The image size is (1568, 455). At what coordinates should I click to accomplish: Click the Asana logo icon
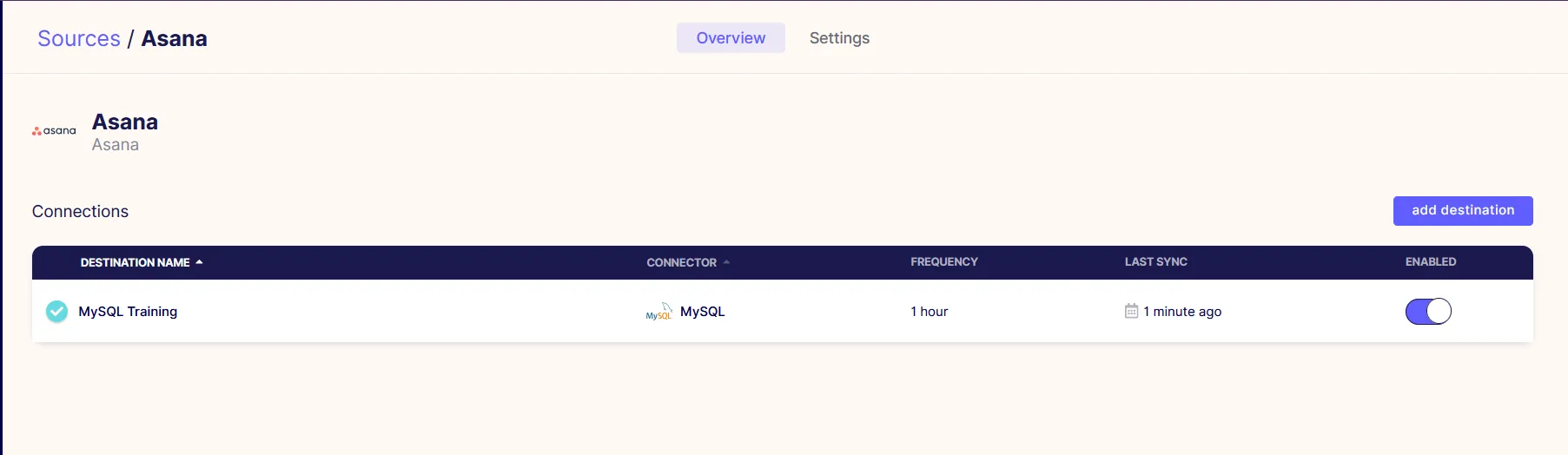click(x=54, y=131)
